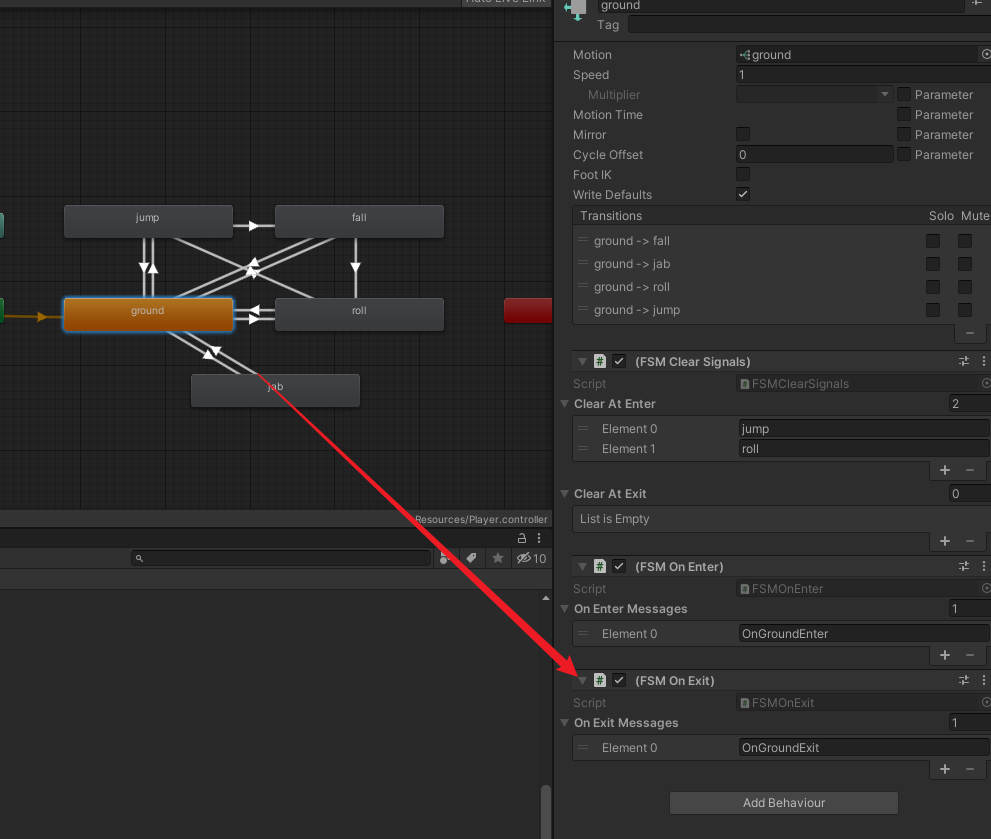The image size is (991, 839).
Task: Toggle the Mirror checkbox
Action: (x=743, y=134)
